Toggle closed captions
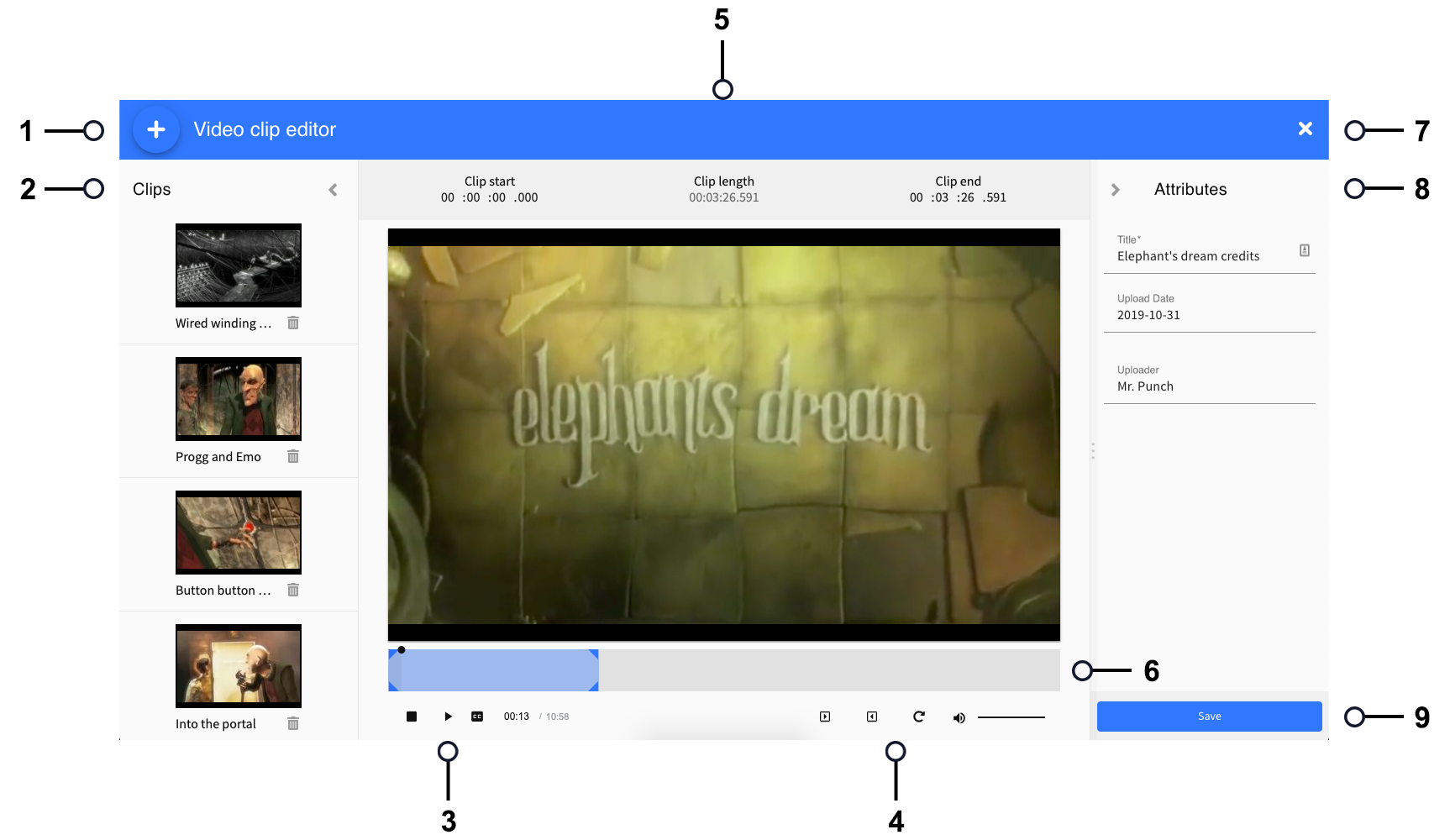The width and height of the screenshot is (1450, 840). 477,717
